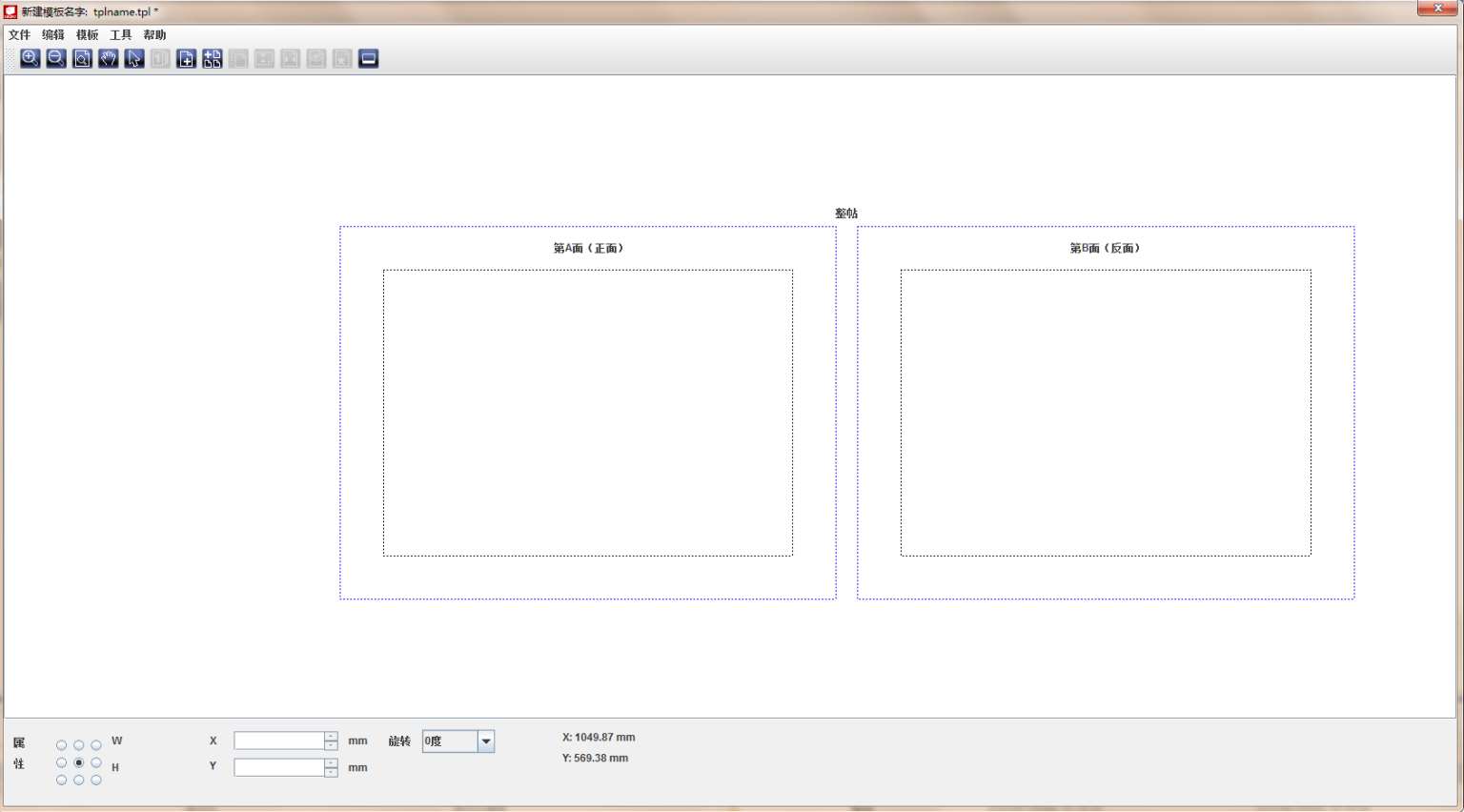The height and width of the screenshot is (812, 1464).
Task: Click inside the A-side inner page frame
Action: (588, 413)
